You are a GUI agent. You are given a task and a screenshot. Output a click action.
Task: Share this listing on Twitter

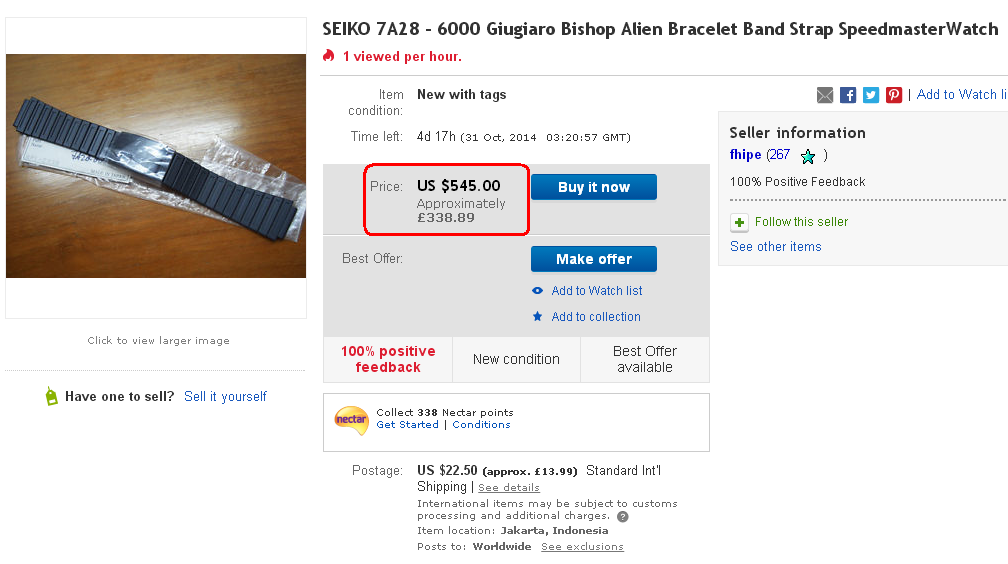point(871,95)
